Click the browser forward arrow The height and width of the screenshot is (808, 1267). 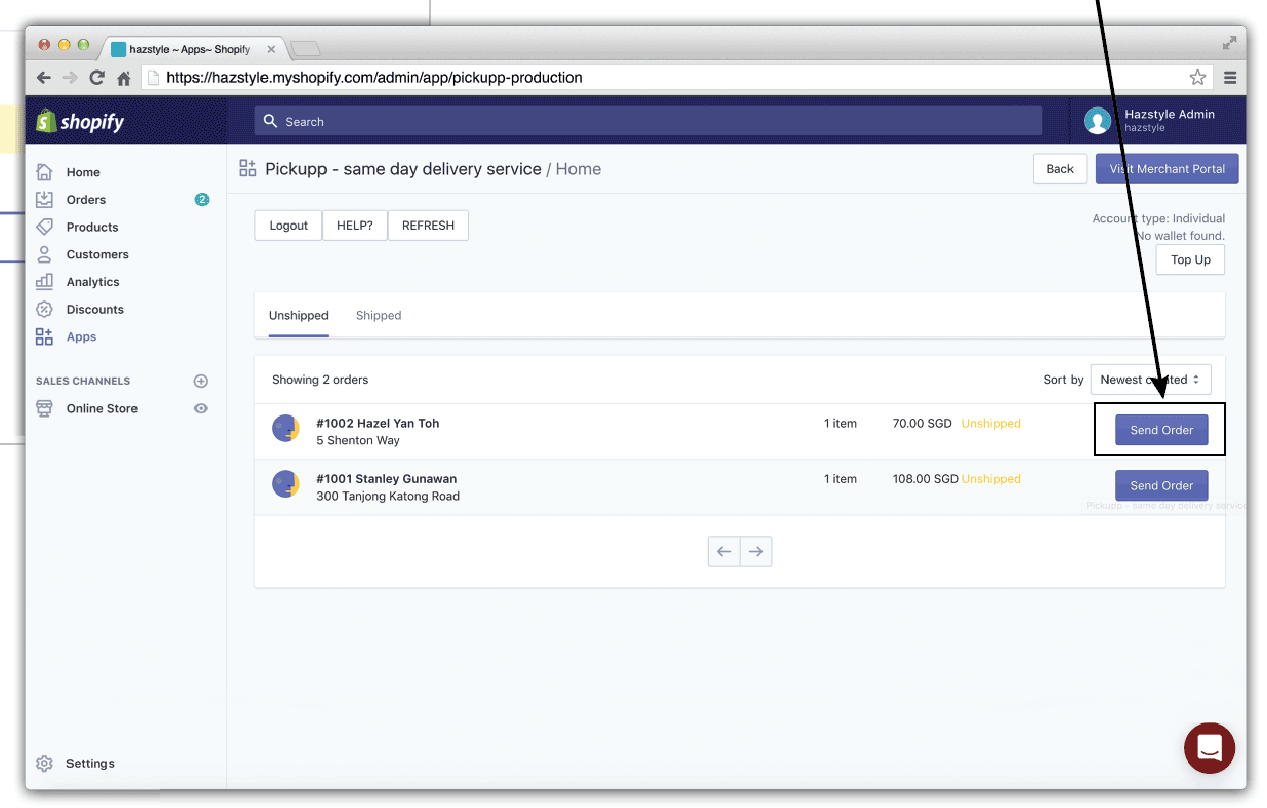click(70, 78)
